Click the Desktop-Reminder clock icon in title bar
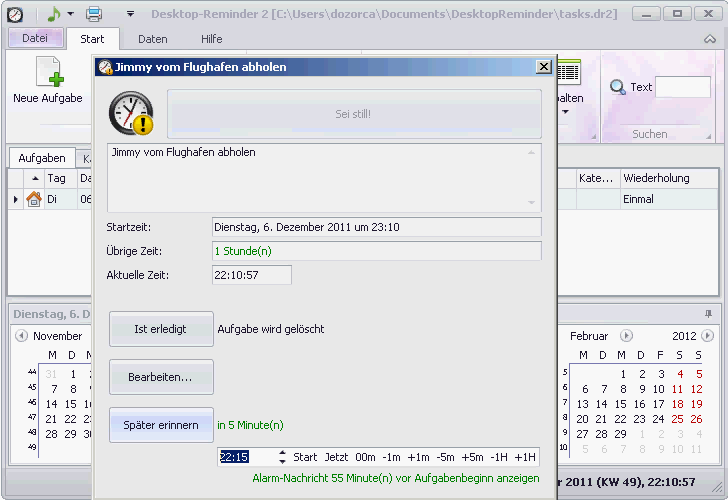The width and height of the screenshot is (728, 500). click(15, 14)
